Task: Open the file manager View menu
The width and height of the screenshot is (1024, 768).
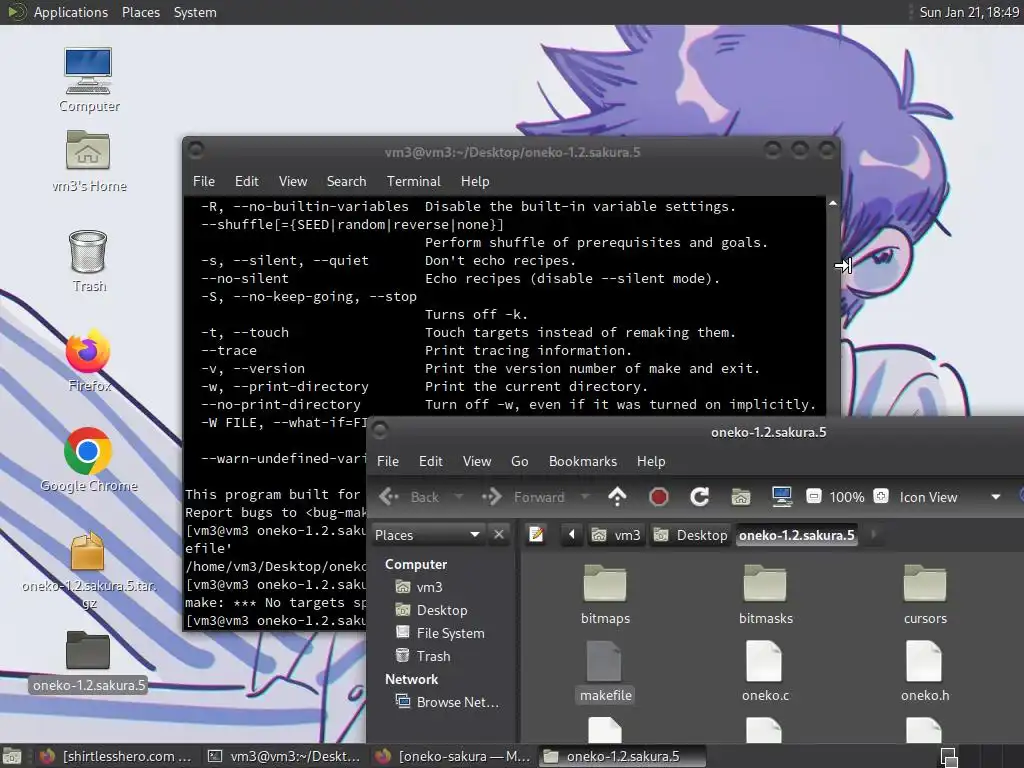Action: [x=477, y=461]
